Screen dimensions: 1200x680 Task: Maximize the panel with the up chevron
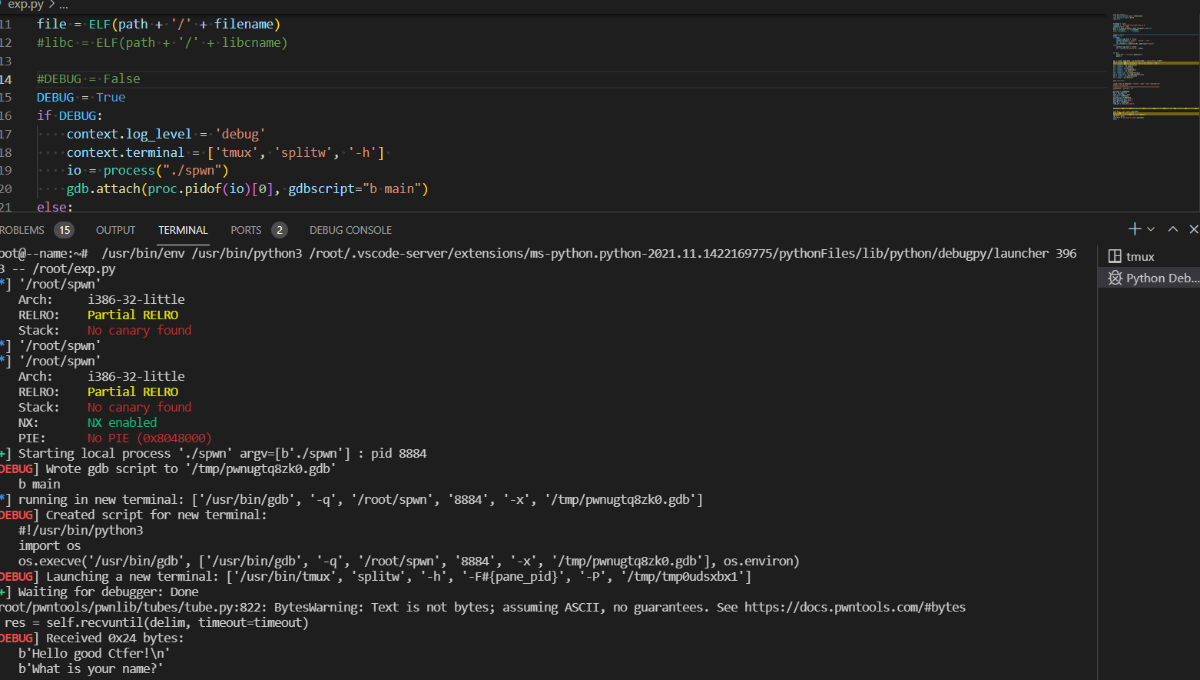(x=1173, y=229)
